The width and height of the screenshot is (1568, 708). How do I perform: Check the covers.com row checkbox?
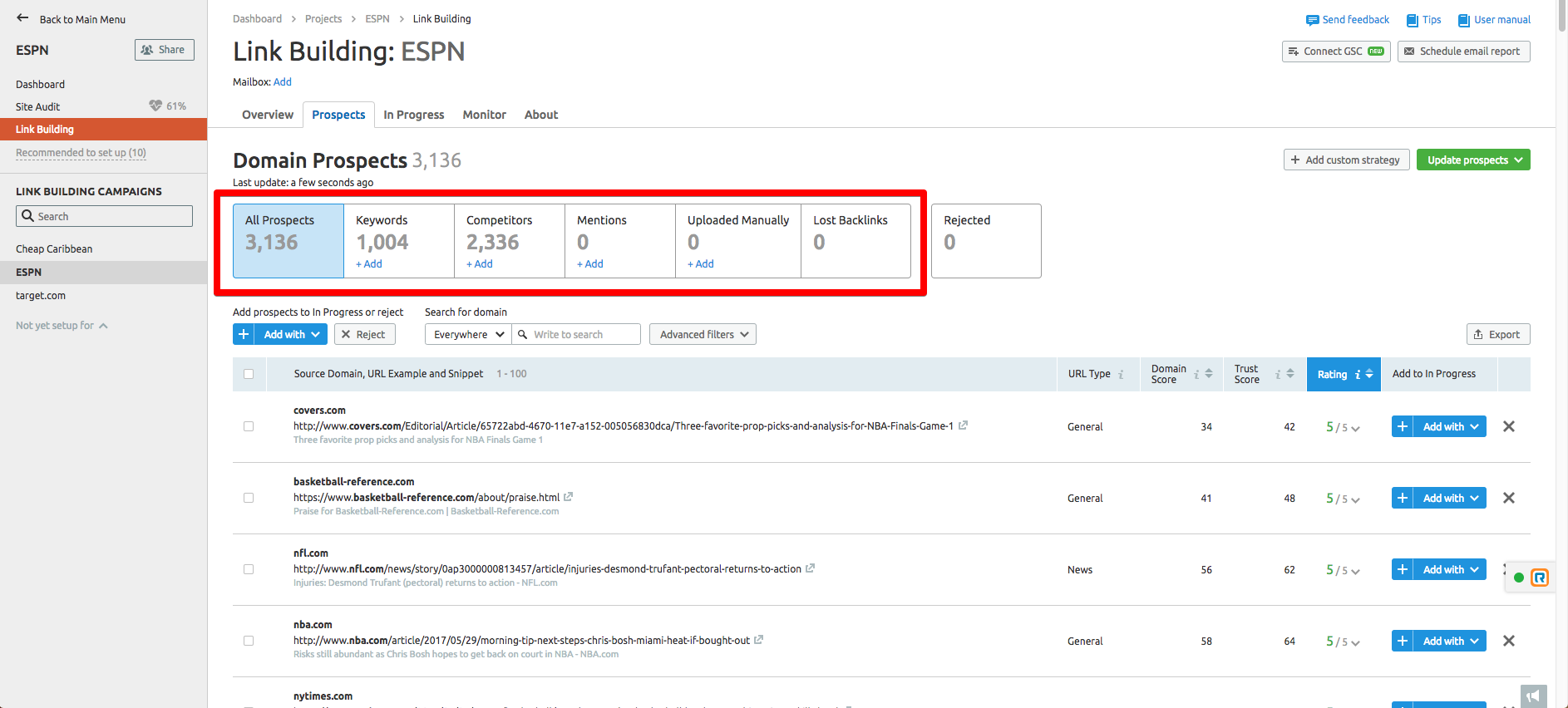click(x=249, y=426)
